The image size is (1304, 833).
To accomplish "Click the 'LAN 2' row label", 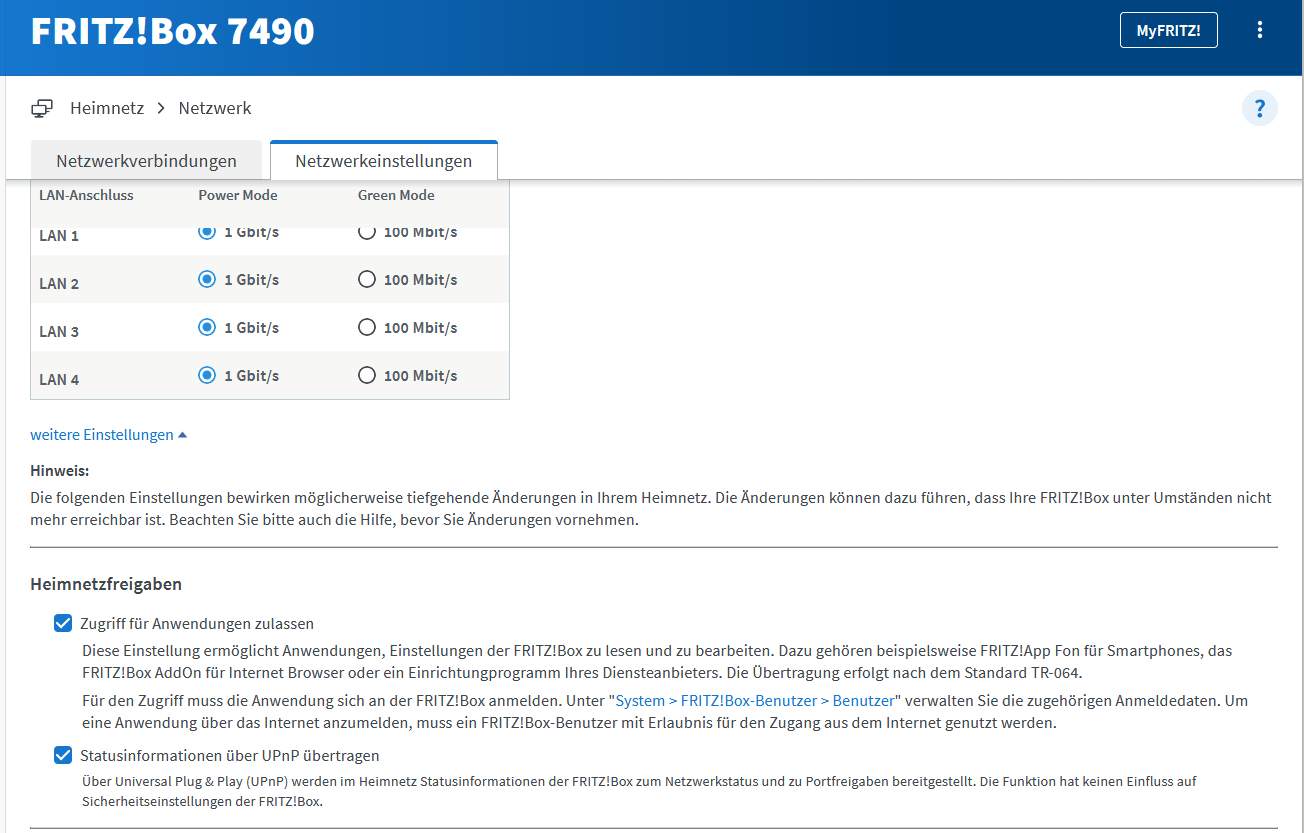I will (59, 284).
